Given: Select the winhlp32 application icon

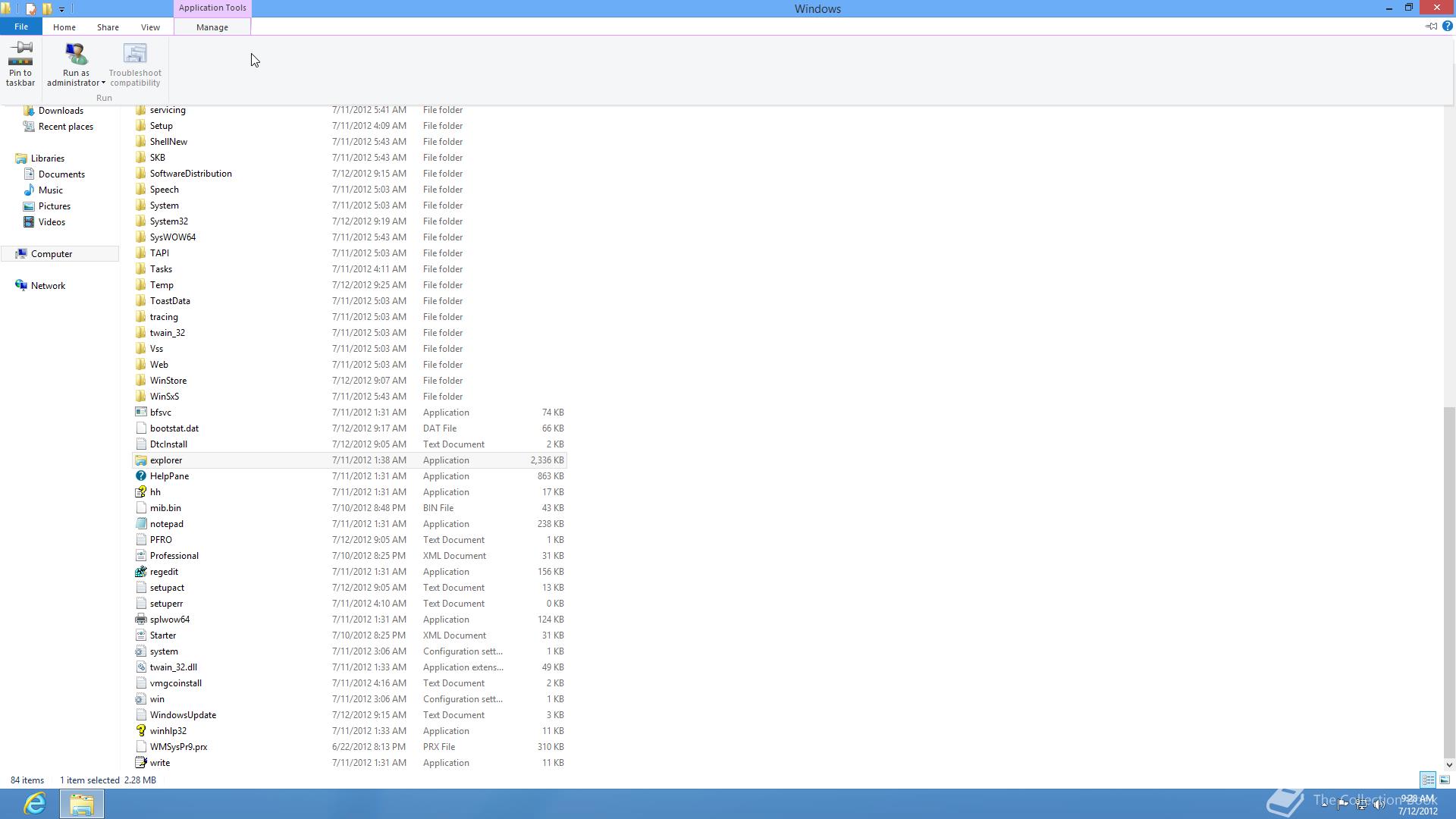Looking at the screenshot, I should point(141,731).
